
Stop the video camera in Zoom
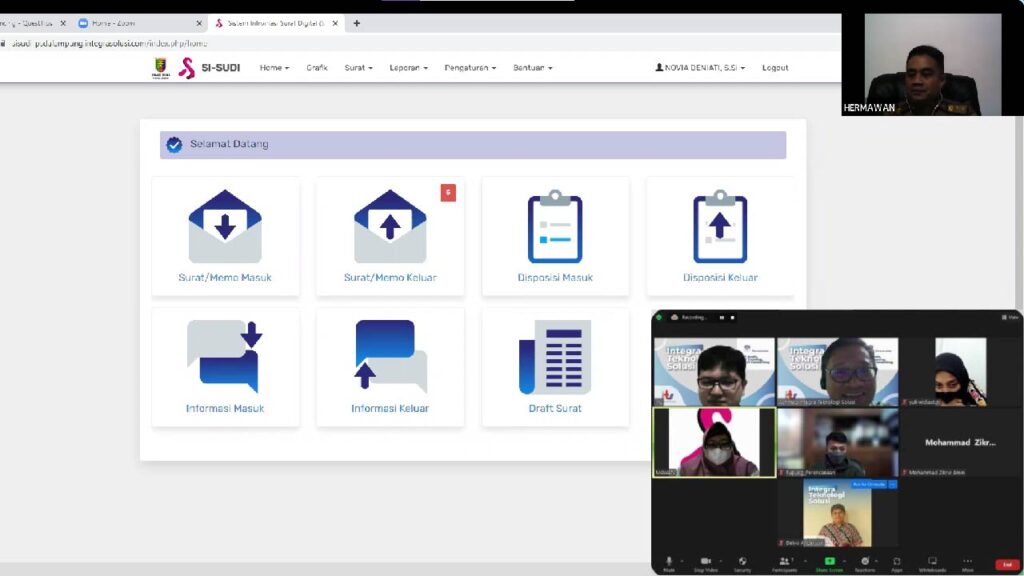click(706, 560)
